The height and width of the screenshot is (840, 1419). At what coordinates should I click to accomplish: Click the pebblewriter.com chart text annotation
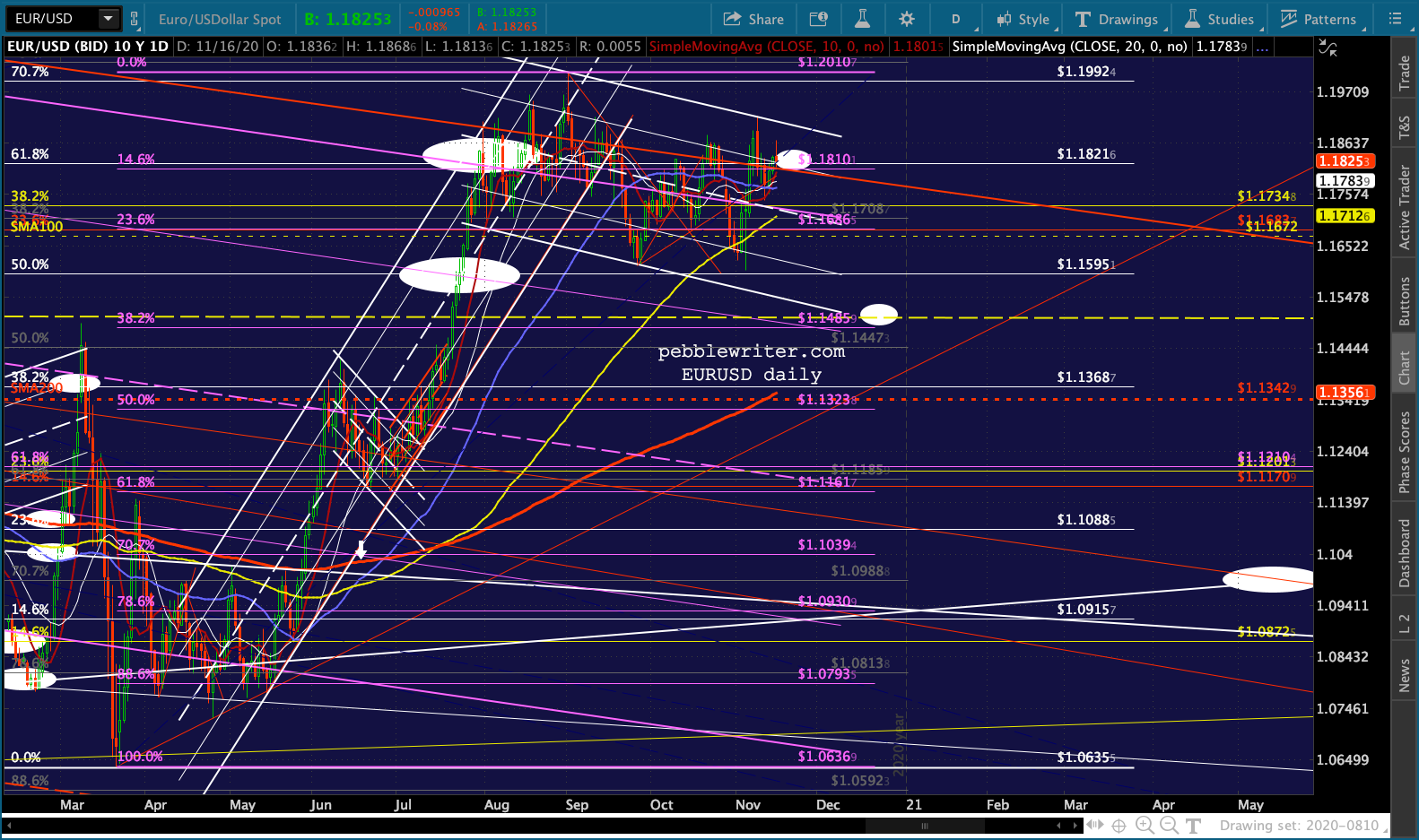(x=752, y=351)
